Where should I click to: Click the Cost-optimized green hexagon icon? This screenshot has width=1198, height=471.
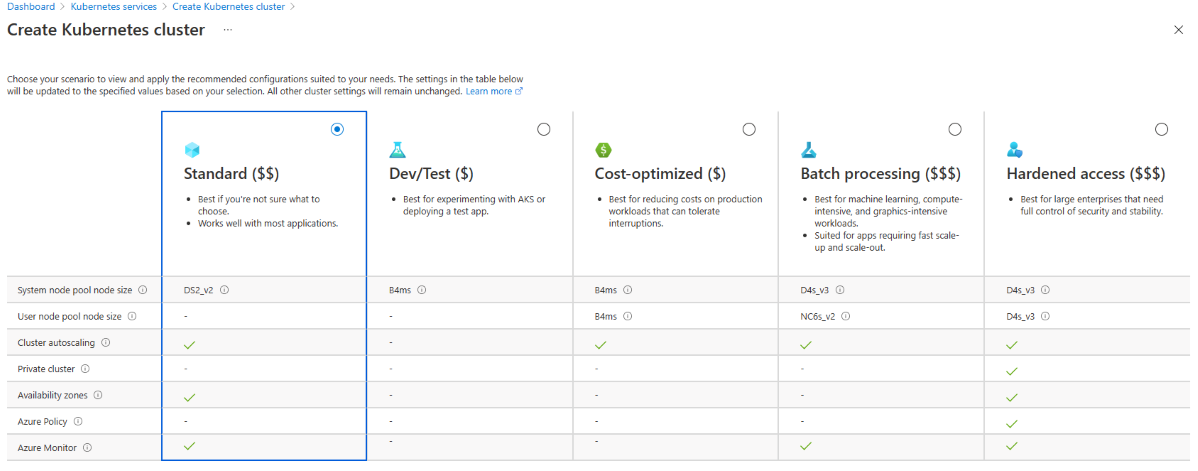coord(603,150)
